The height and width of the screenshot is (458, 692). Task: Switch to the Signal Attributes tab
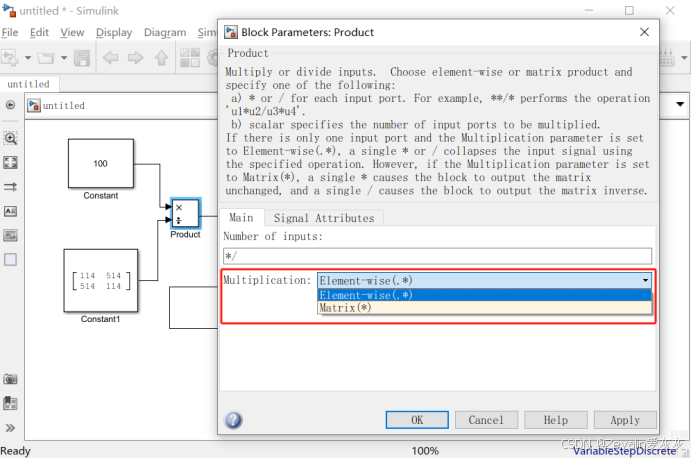tap(323, 218)
